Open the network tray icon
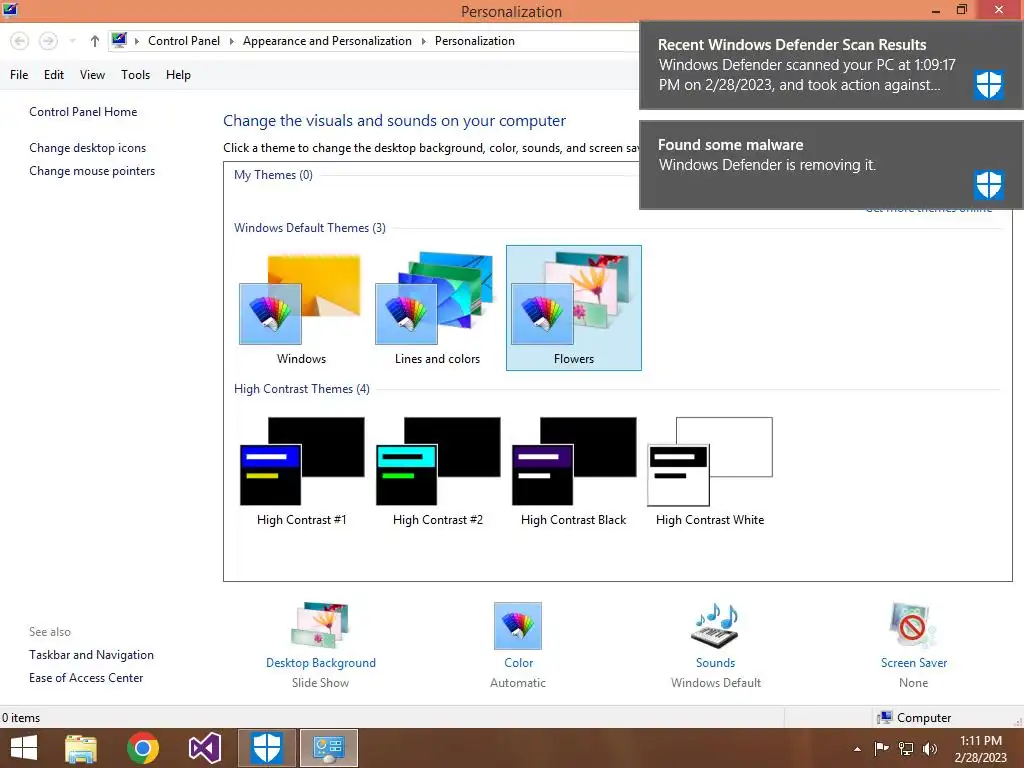The width and height of the screenshot is (1024, 768). (906, 748)
